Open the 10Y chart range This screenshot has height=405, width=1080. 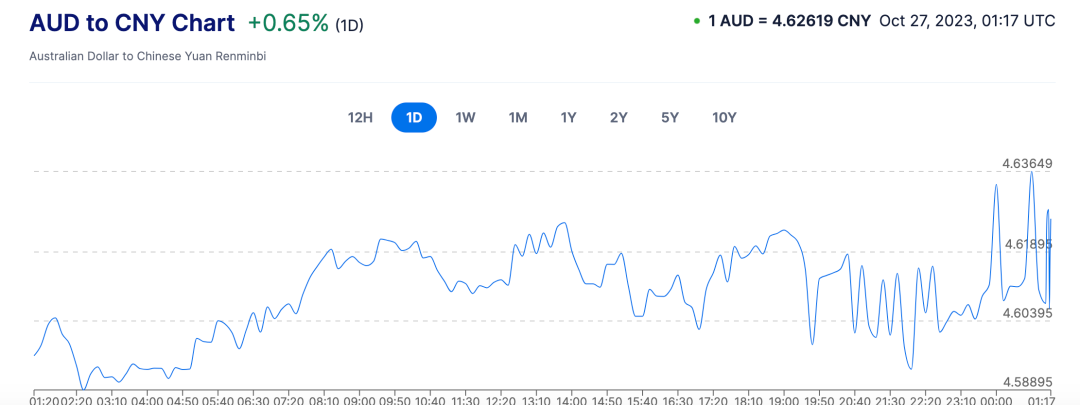[x=724, y=117]
